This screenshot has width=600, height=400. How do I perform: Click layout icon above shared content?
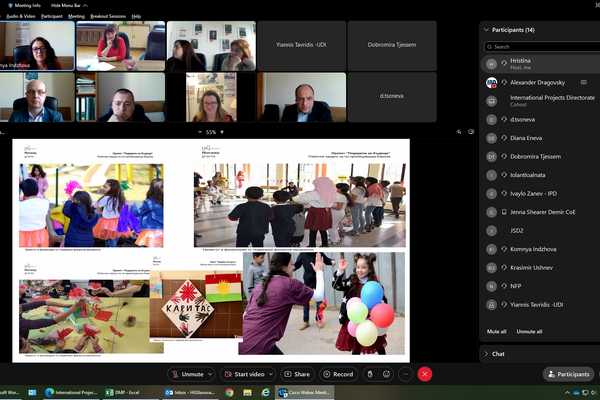(x=471, y=132)
